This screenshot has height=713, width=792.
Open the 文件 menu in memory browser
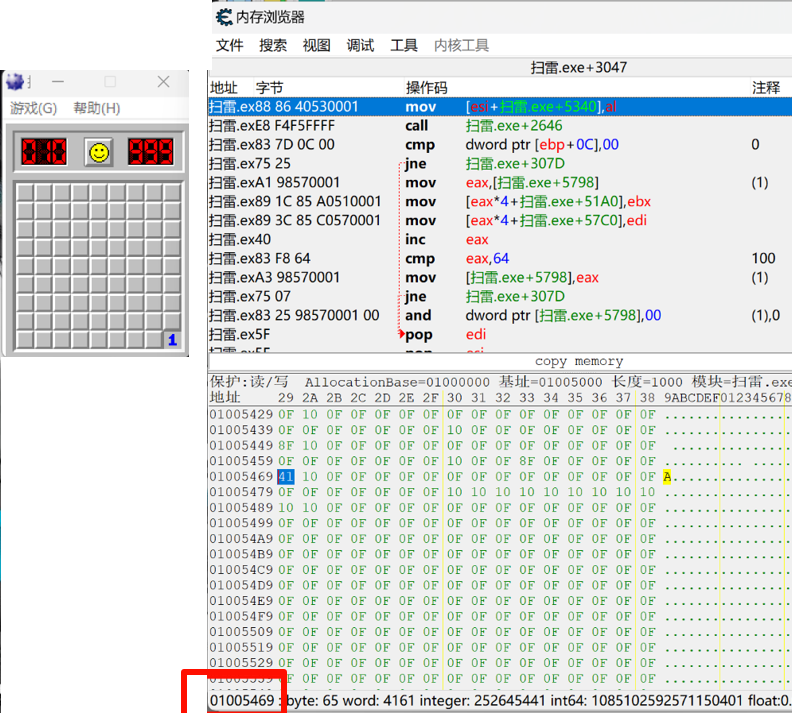(x=229, y=45)
